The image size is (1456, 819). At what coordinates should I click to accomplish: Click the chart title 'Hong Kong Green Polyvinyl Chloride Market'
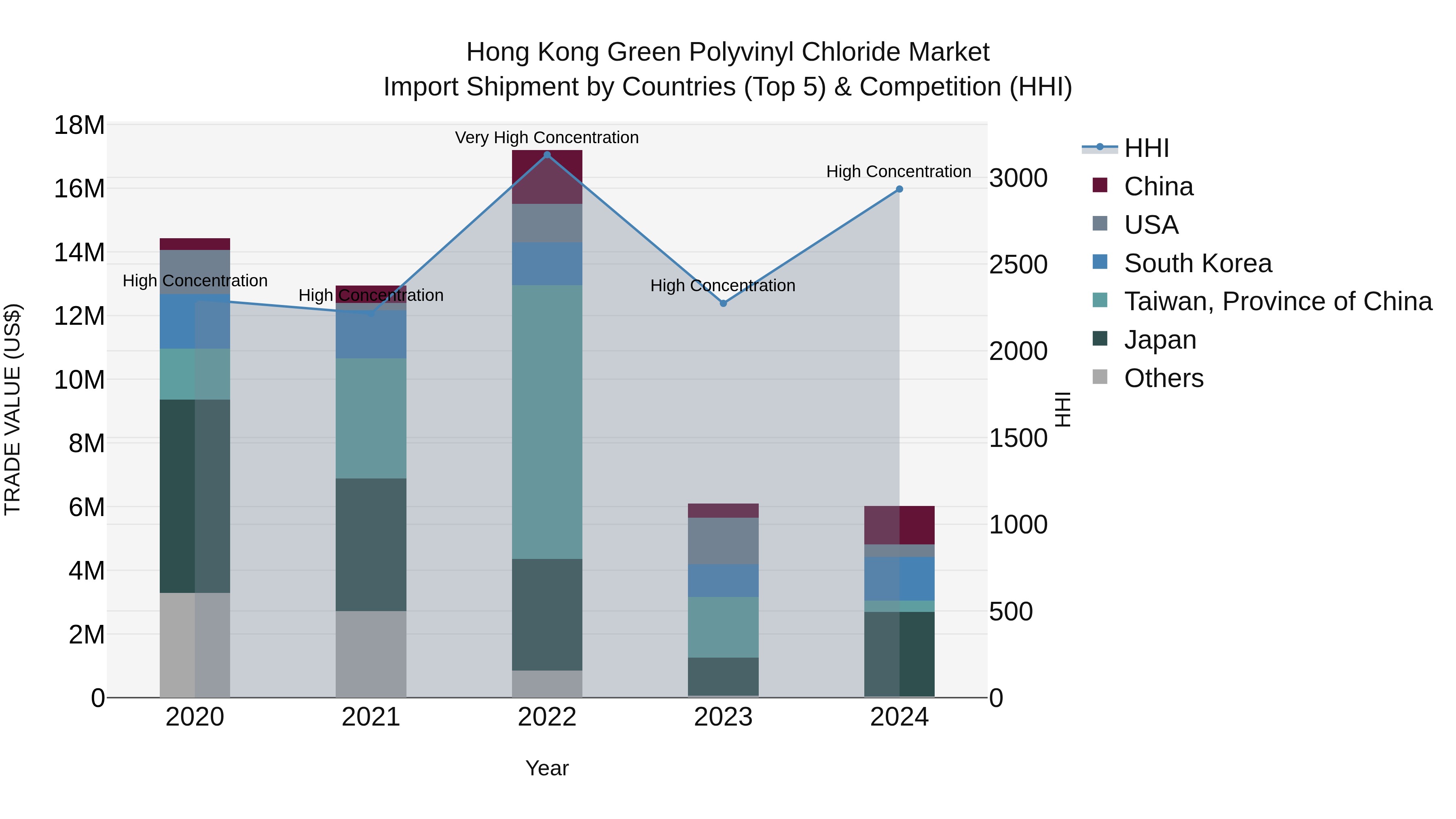(x=728, y=52)
